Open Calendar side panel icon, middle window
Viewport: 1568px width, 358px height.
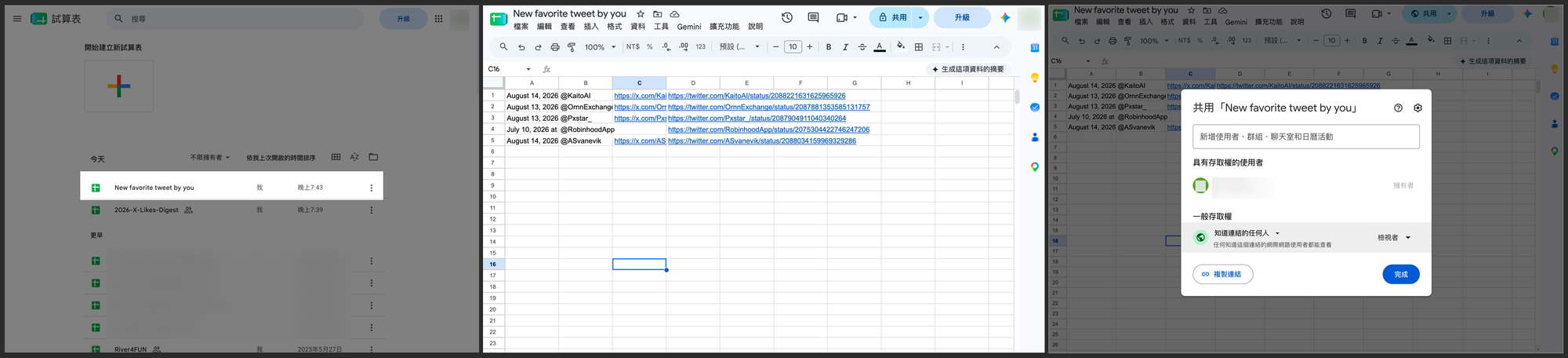coord(1035,48)
